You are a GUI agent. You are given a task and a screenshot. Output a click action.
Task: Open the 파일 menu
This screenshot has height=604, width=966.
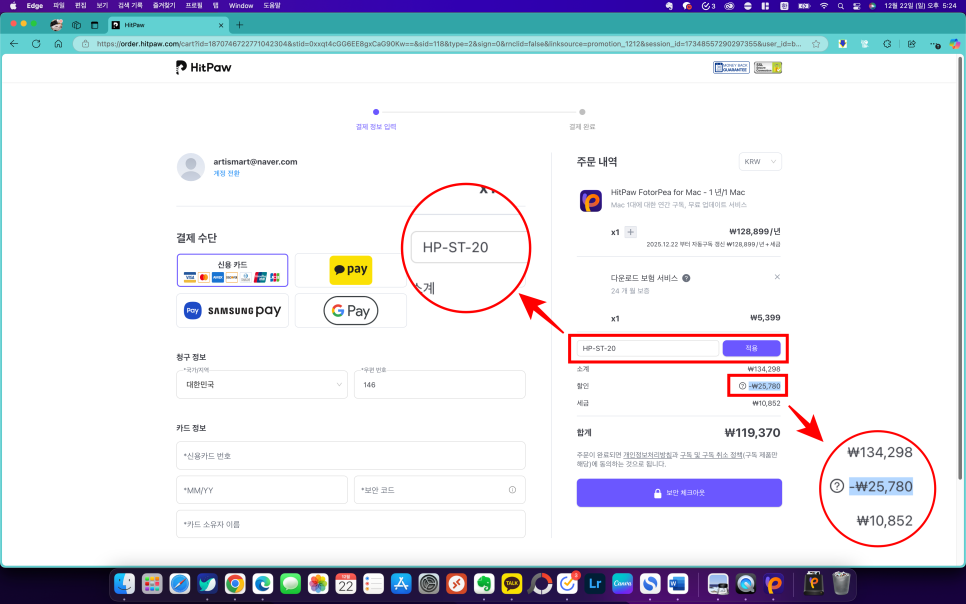coord(59,6)
